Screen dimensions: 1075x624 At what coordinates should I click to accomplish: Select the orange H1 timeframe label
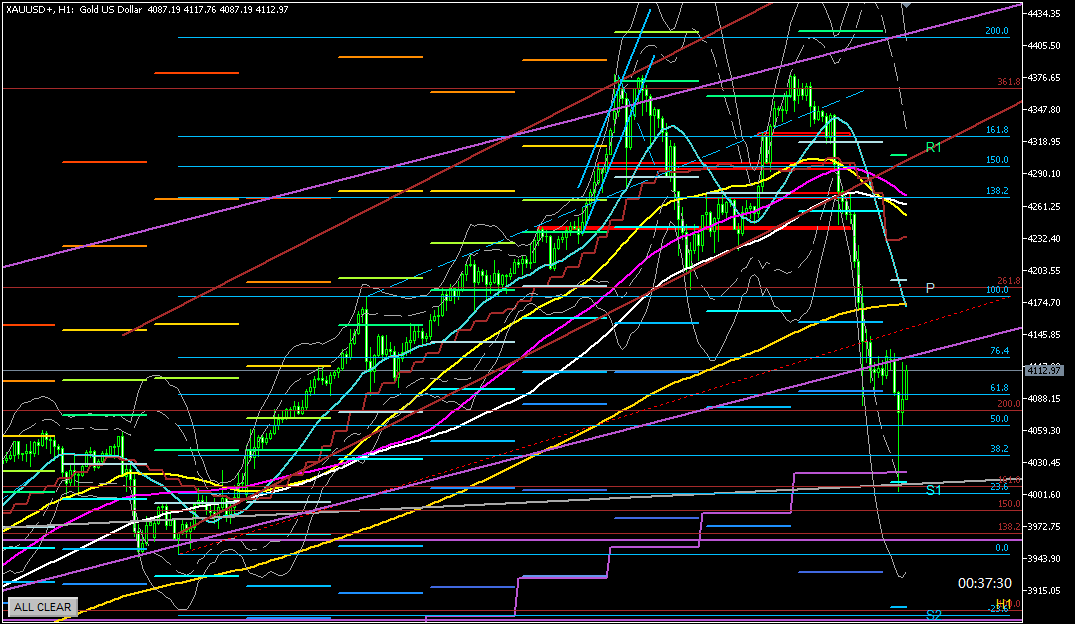click(1003, 604)
